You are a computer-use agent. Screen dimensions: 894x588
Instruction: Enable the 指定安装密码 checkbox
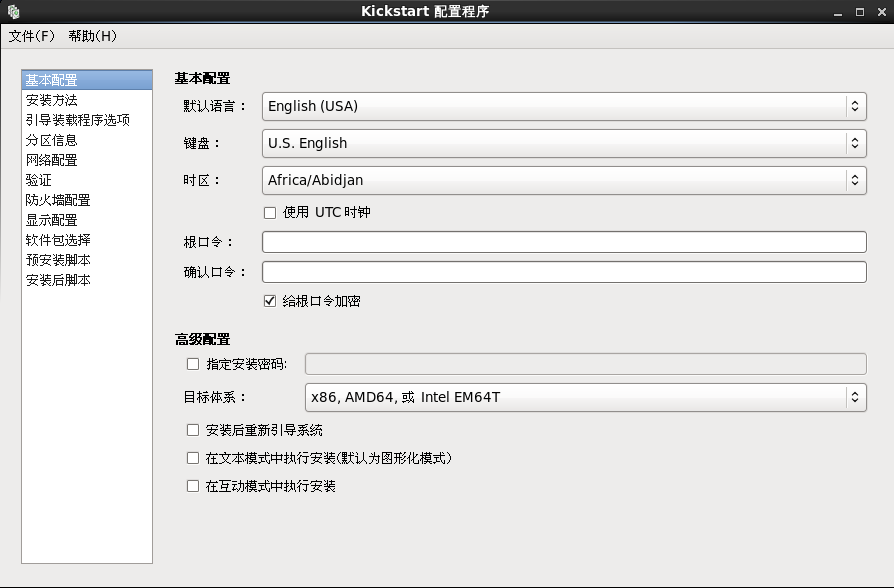tap(193, 364)
